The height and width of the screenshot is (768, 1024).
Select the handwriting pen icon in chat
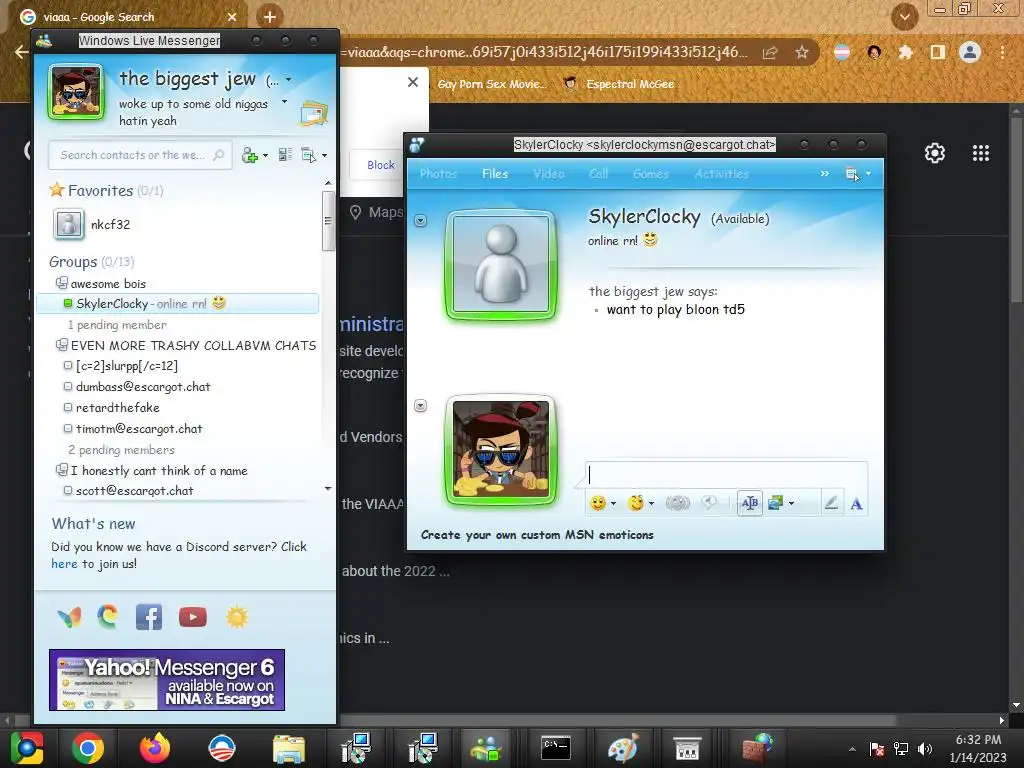pos(831,503)
